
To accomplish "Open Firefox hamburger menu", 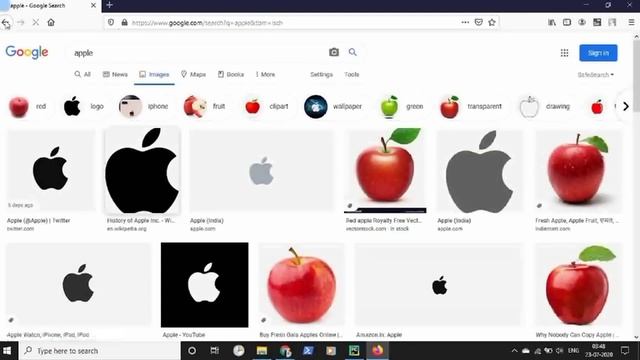I will tap(631, 22).
